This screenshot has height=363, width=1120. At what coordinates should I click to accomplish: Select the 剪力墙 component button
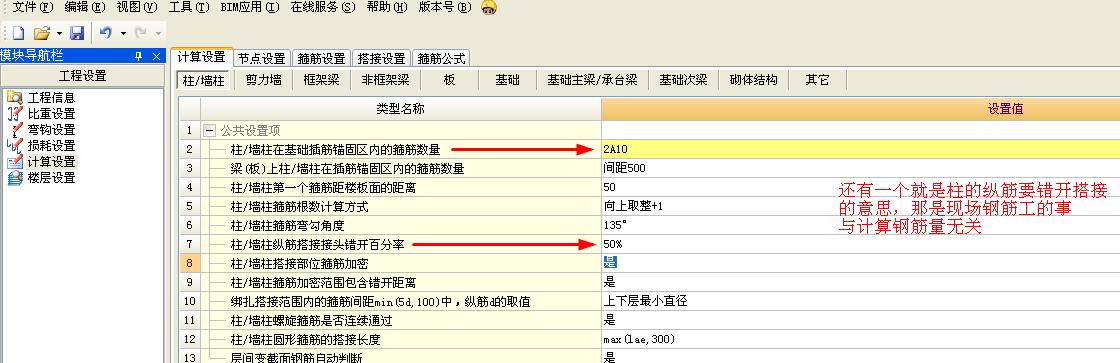click(264, 80)
